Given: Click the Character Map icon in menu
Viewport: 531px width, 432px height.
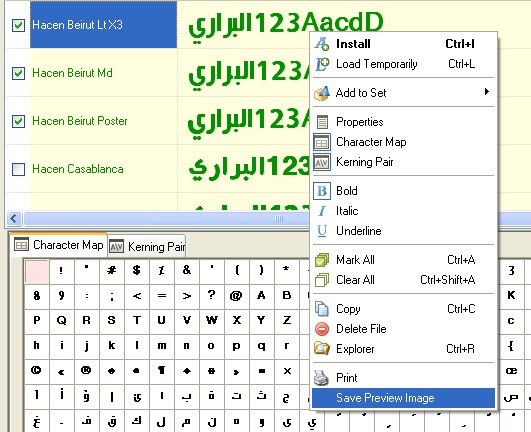Looking at the screenshot, I should tap(322, 142).
